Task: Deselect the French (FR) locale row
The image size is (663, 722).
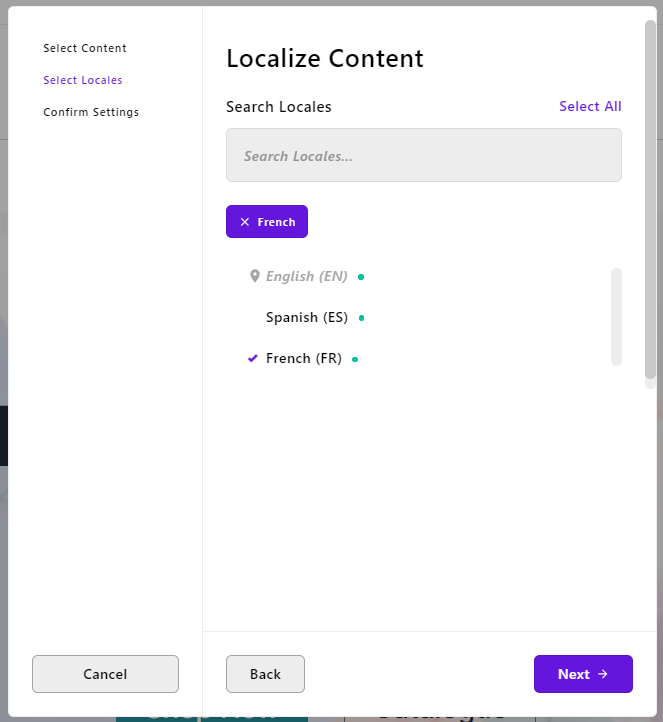Action: point(304,359)
